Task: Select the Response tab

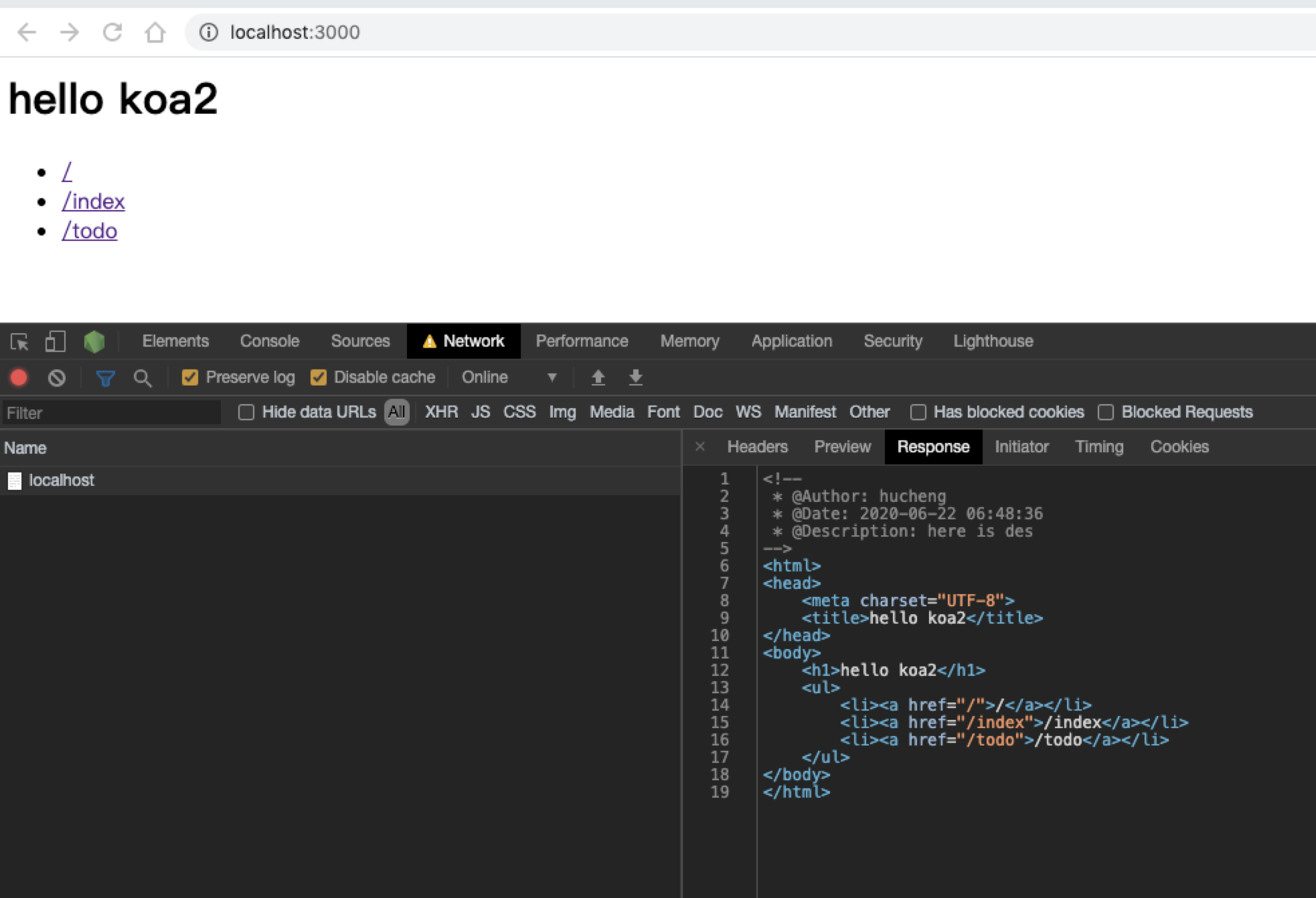Action: (933, 446)
